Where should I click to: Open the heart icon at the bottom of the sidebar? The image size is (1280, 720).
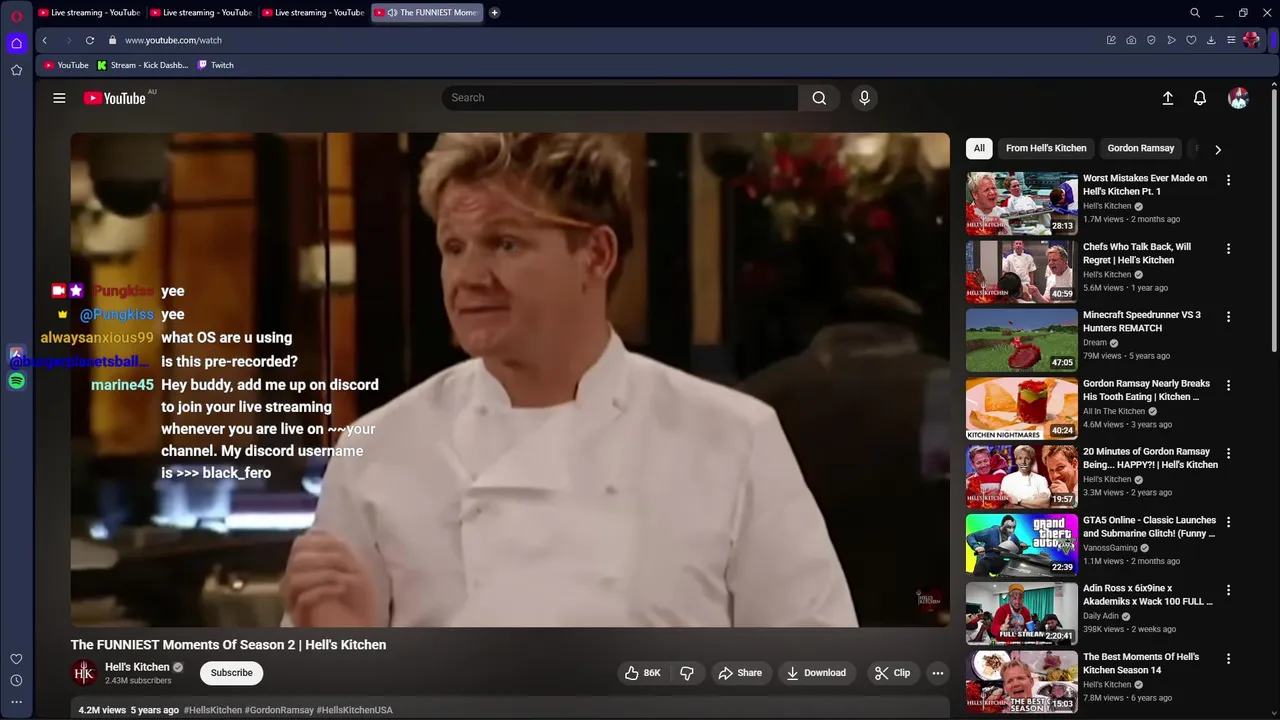coord(16,659)
